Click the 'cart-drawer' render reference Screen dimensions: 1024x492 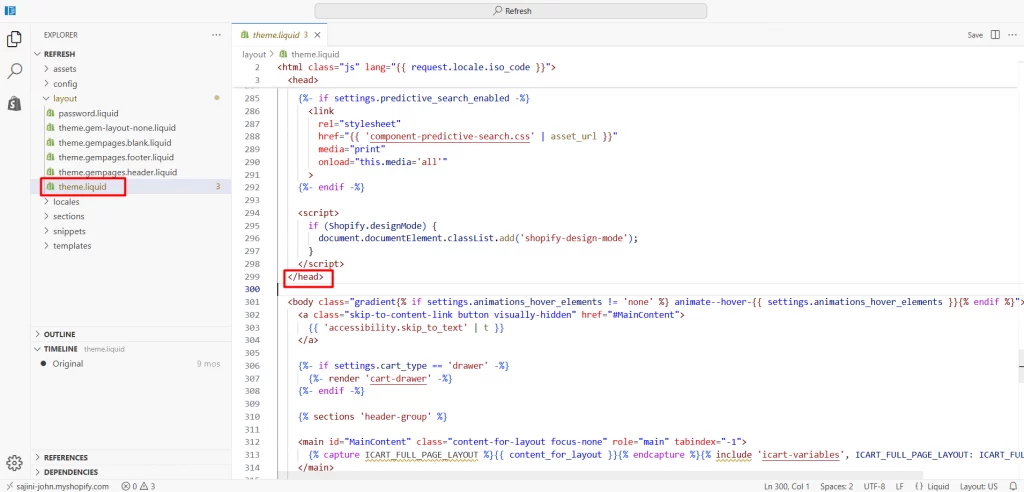pyautogui.click(x=397, y=378)
